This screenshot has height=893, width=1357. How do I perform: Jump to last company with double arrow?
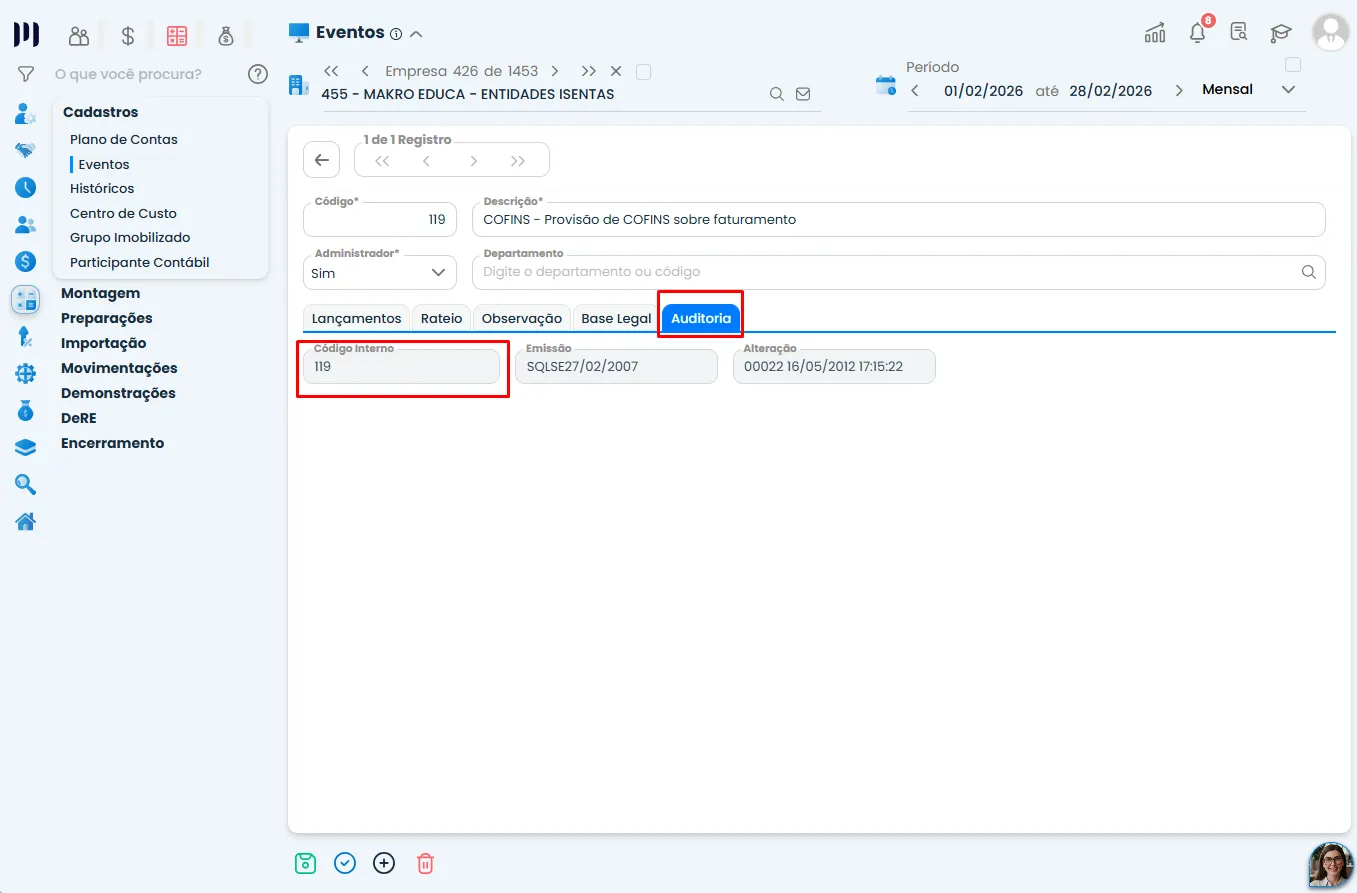589,72
